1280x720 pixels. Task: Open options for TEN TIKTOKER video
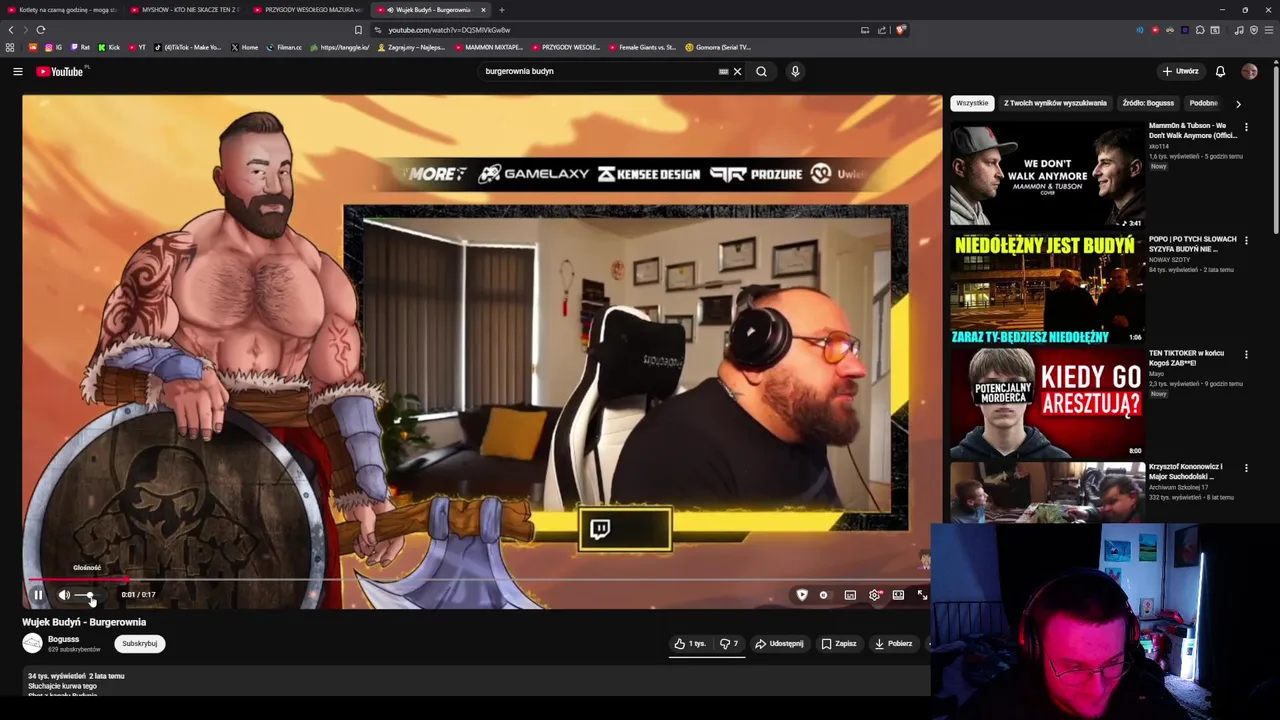click(1246, 355)
